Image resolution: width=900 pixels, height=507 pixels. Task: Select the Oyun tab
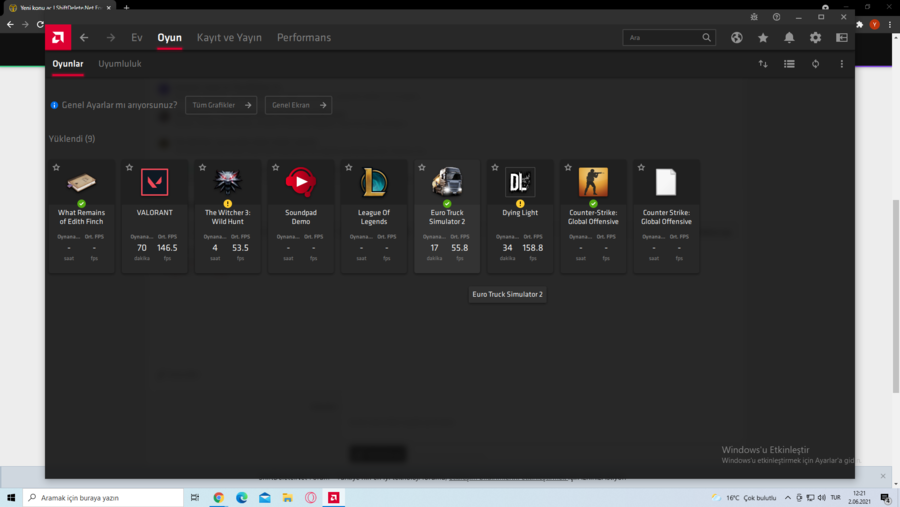point(169,37)
